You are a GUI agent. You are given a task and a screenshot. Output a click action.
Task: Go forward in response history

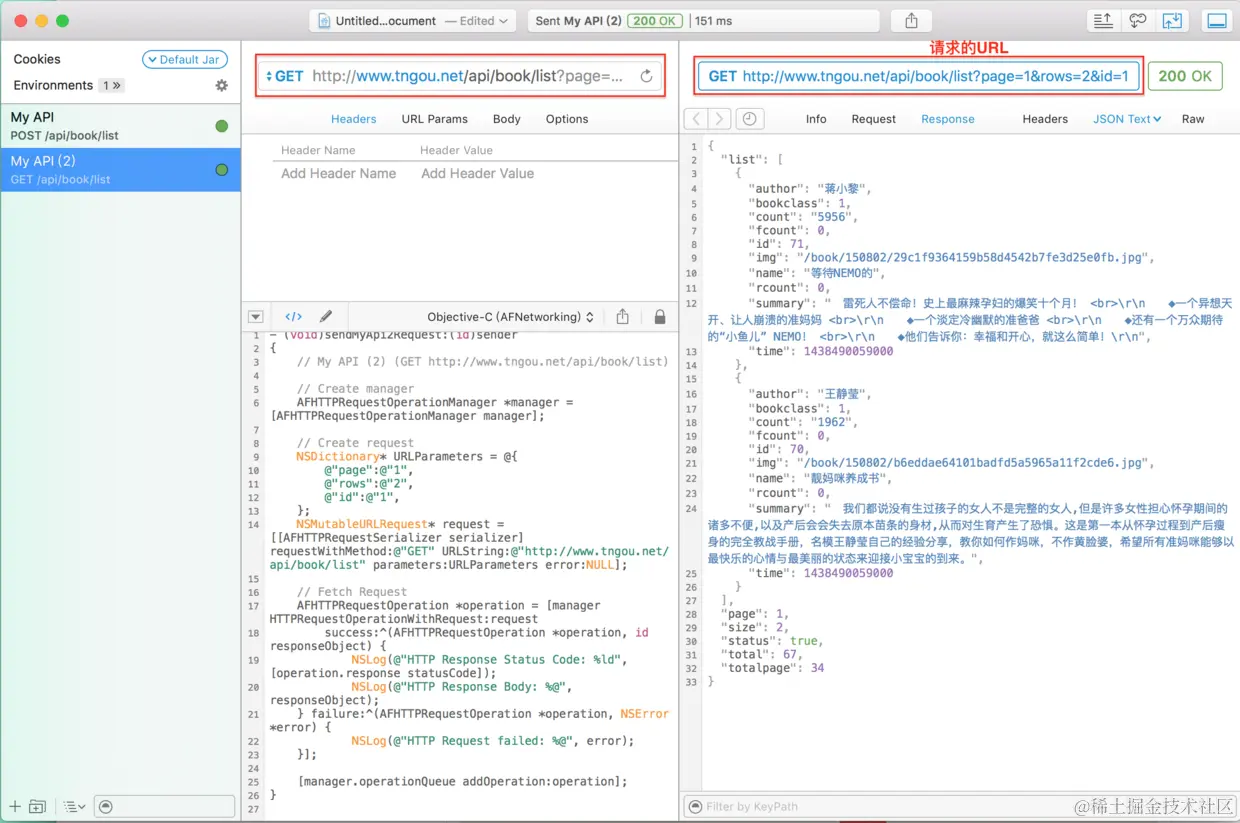[x=720, y=119]
